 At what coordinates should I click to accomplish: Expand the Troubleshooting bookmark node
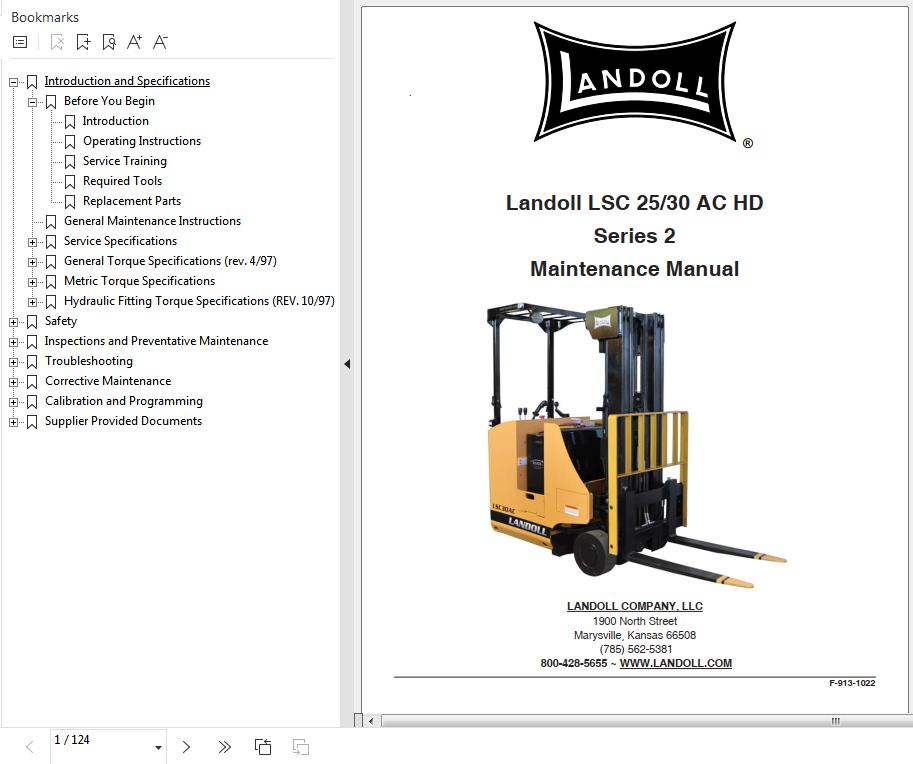[13, 362]
